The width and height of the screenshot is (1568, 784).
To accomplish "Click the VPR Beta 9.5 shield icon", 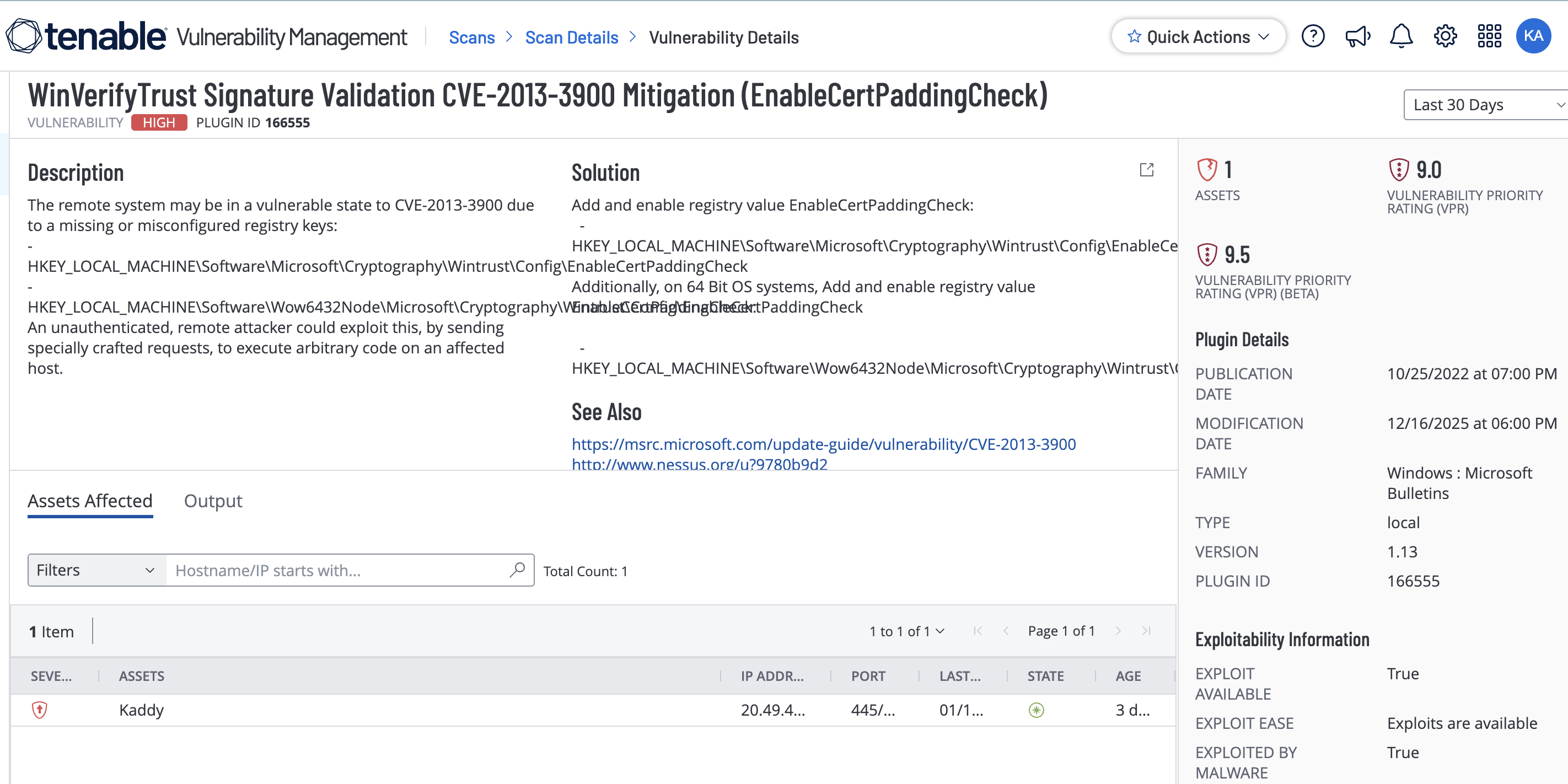I will [1206, 254].
